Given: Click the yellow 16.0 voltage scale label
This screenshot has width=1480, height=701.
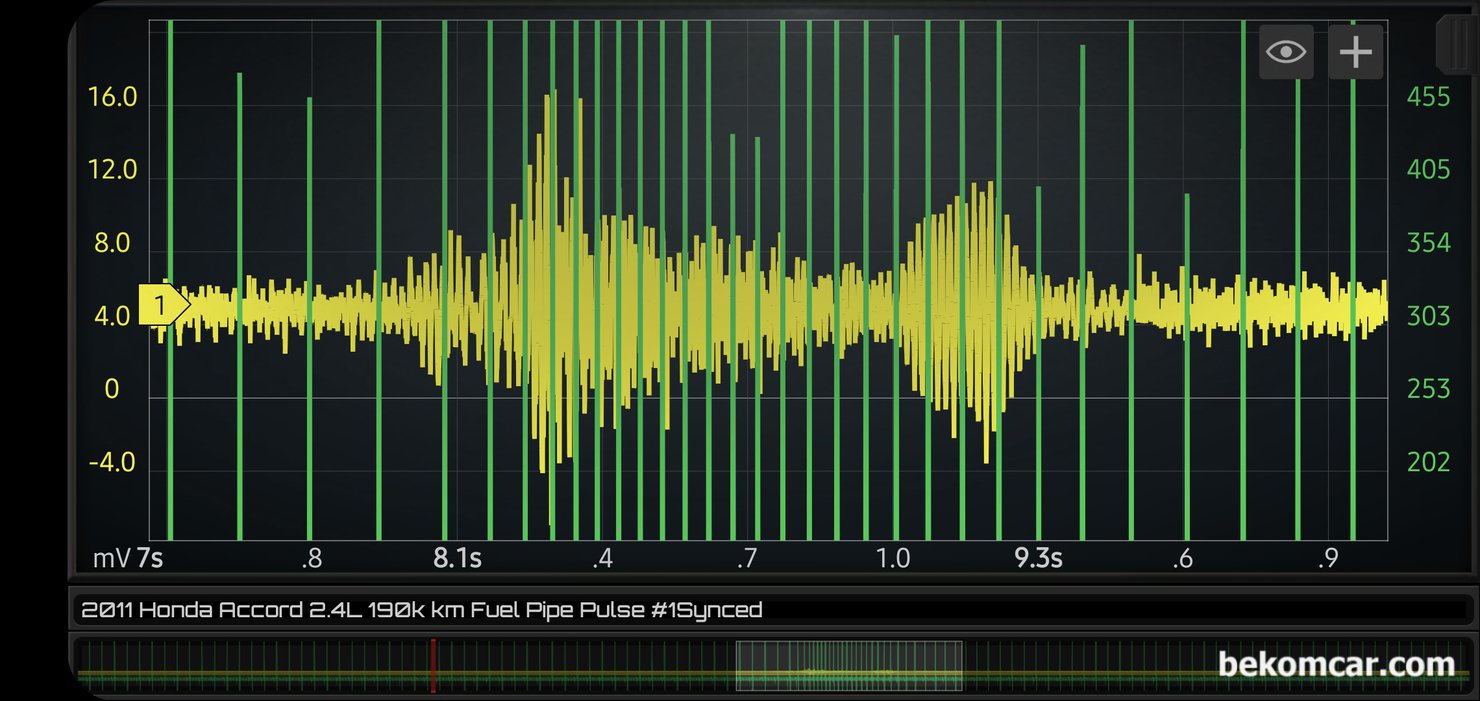Looking at the screenshot, I should pyautogui.click(x=112, y=98).
